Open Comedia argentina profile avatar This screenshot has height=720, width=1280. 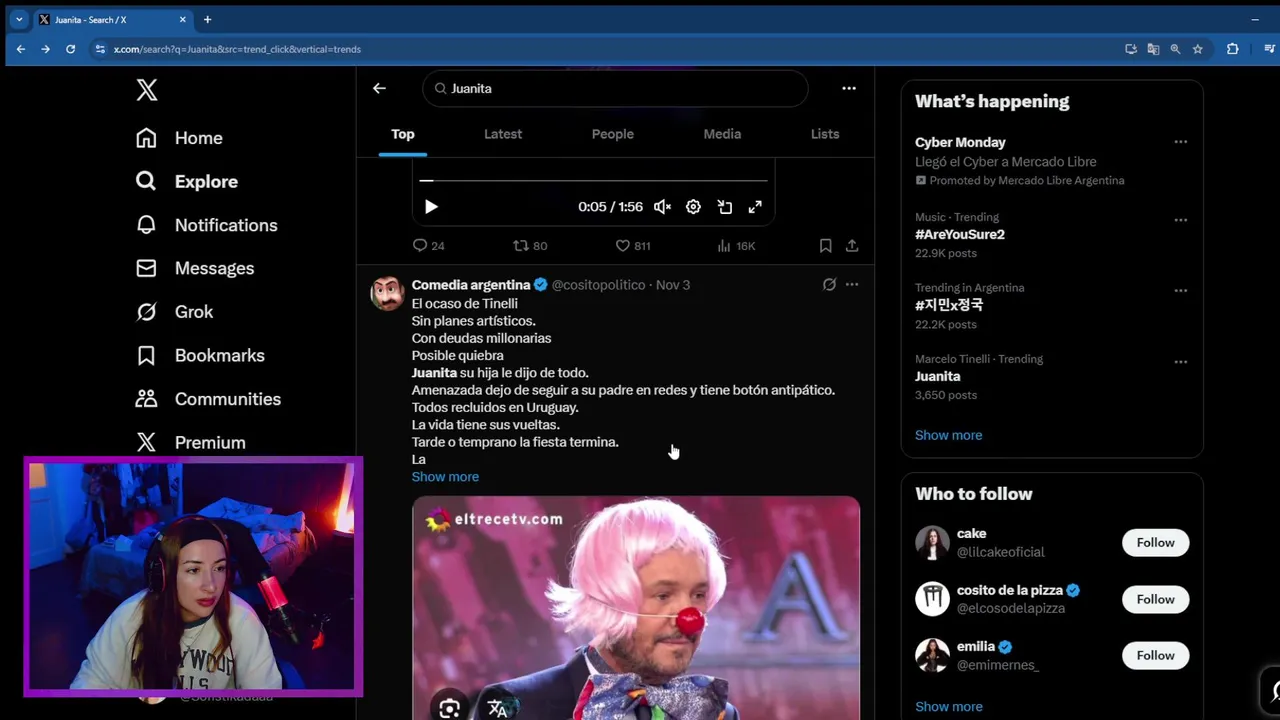click(x=388, y=293)
